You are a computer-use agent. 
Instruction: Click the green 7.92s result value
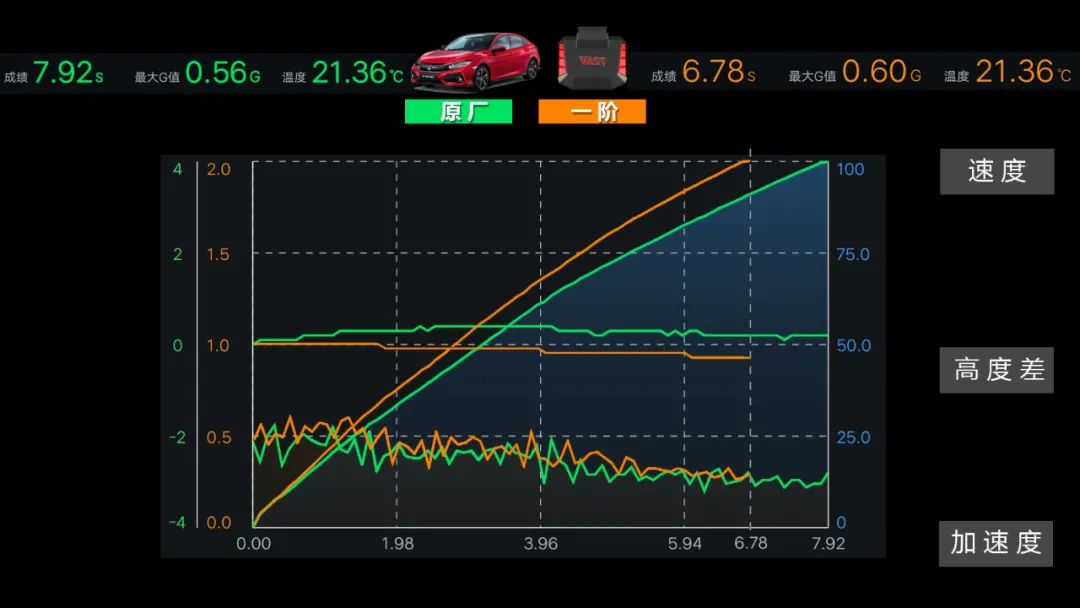click(x=67, y=73)
